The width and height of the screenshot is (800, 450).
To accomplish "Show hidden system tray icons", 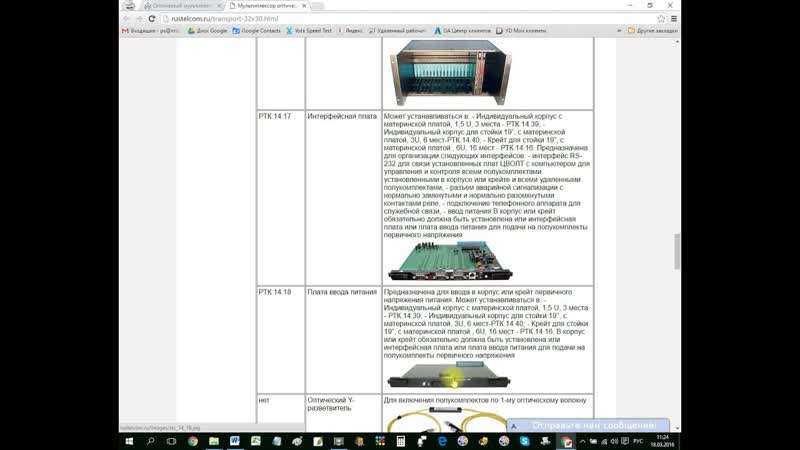I will [x=583, y=441].
